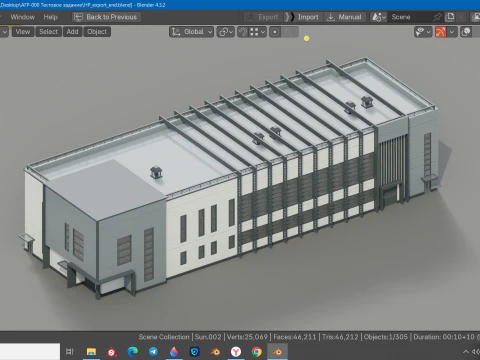Viewport: 480px width, 360px height.
Task: Open the first Blender icon in taskbar
Action: pos(215,351)
